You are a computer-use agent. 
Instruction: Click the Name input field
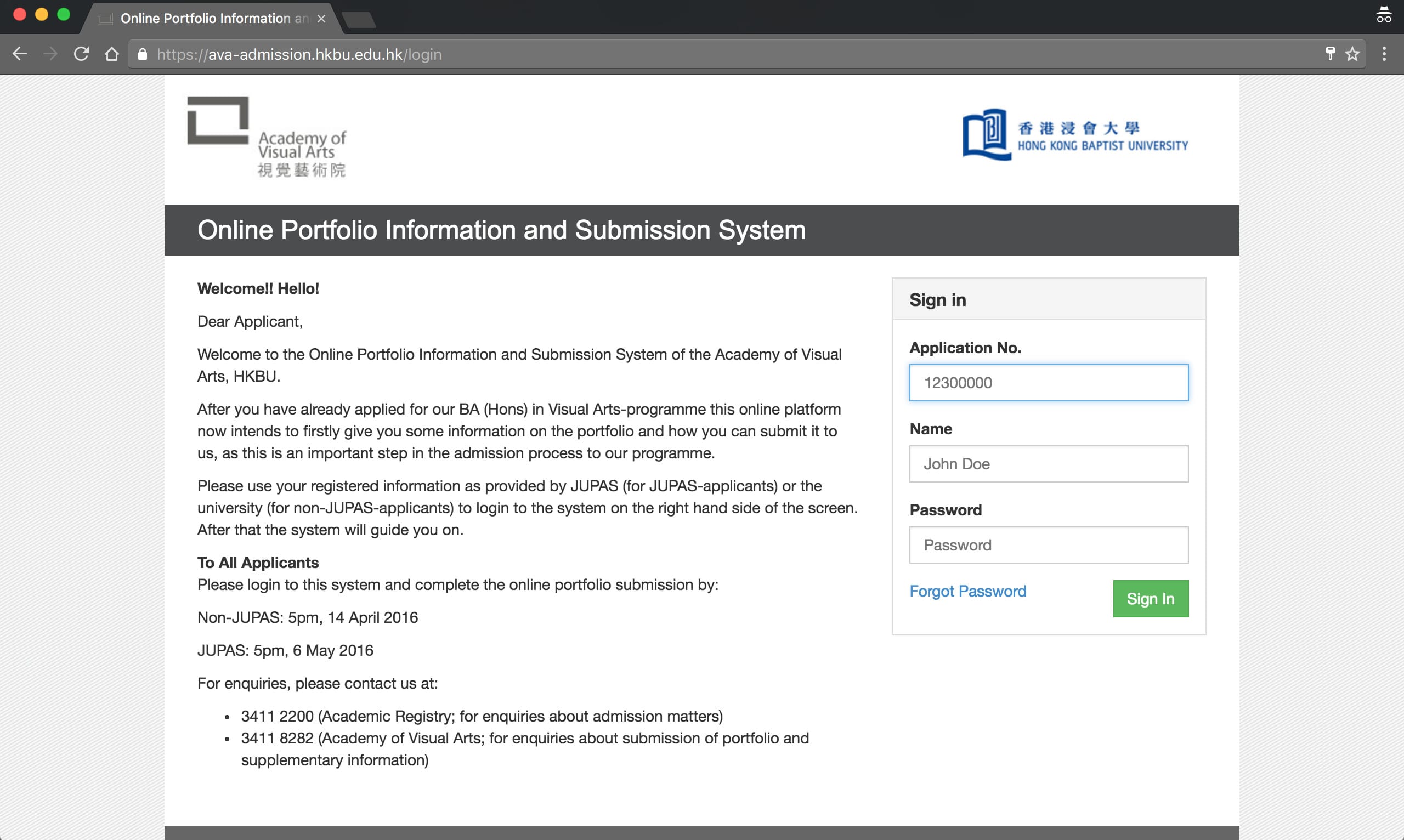point(1049,463)
